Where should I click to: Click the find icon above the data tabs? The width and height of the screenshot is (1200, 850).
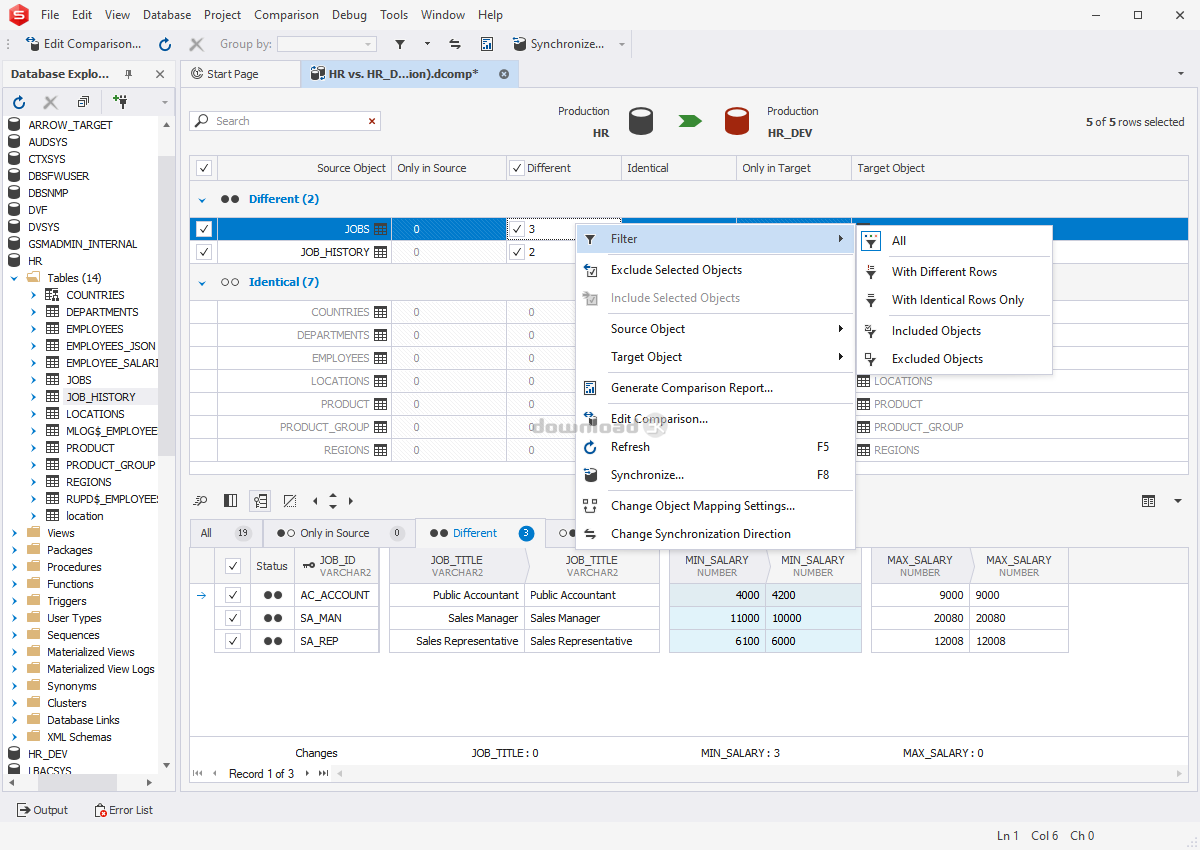tap(201, 501)
